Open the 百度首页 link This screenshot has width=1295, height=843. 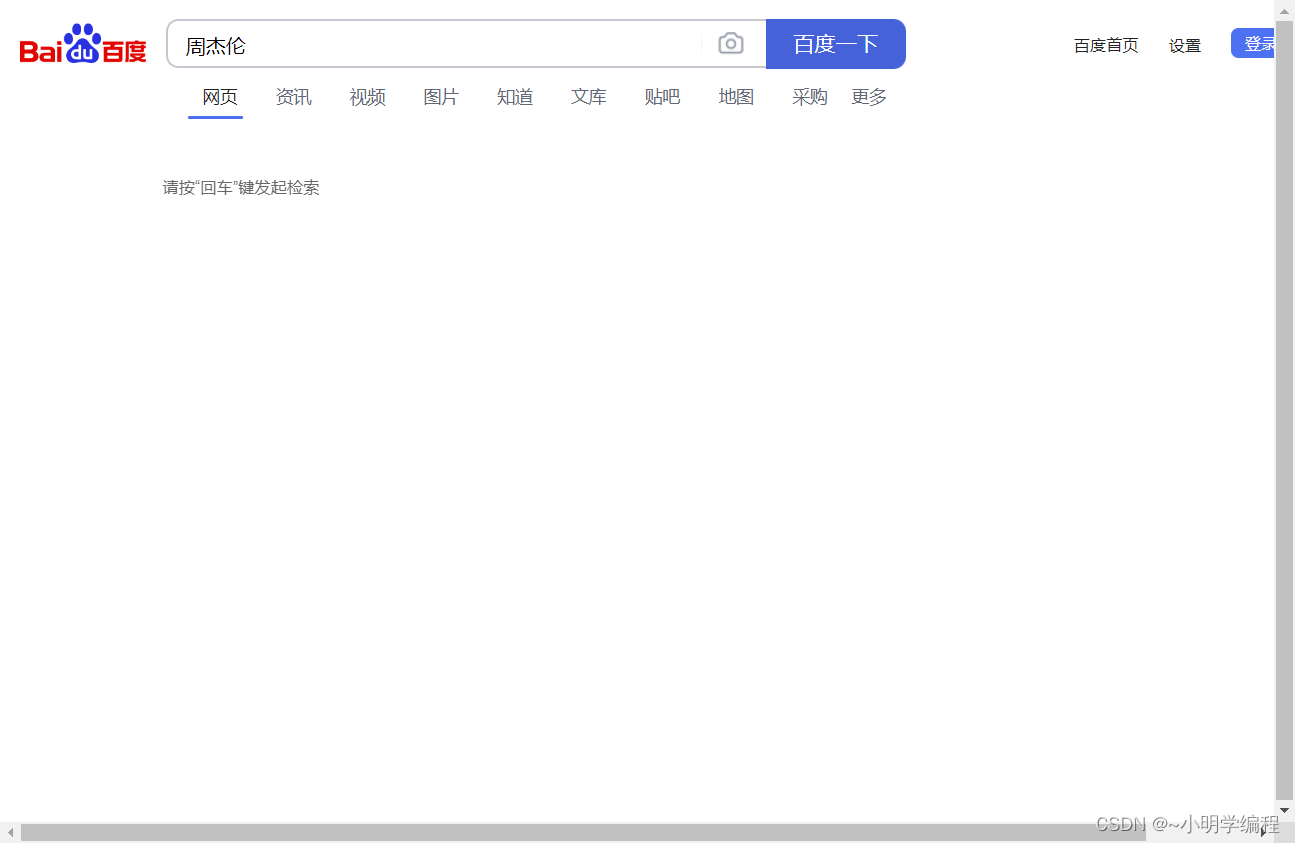click(x=1106, y=45)
